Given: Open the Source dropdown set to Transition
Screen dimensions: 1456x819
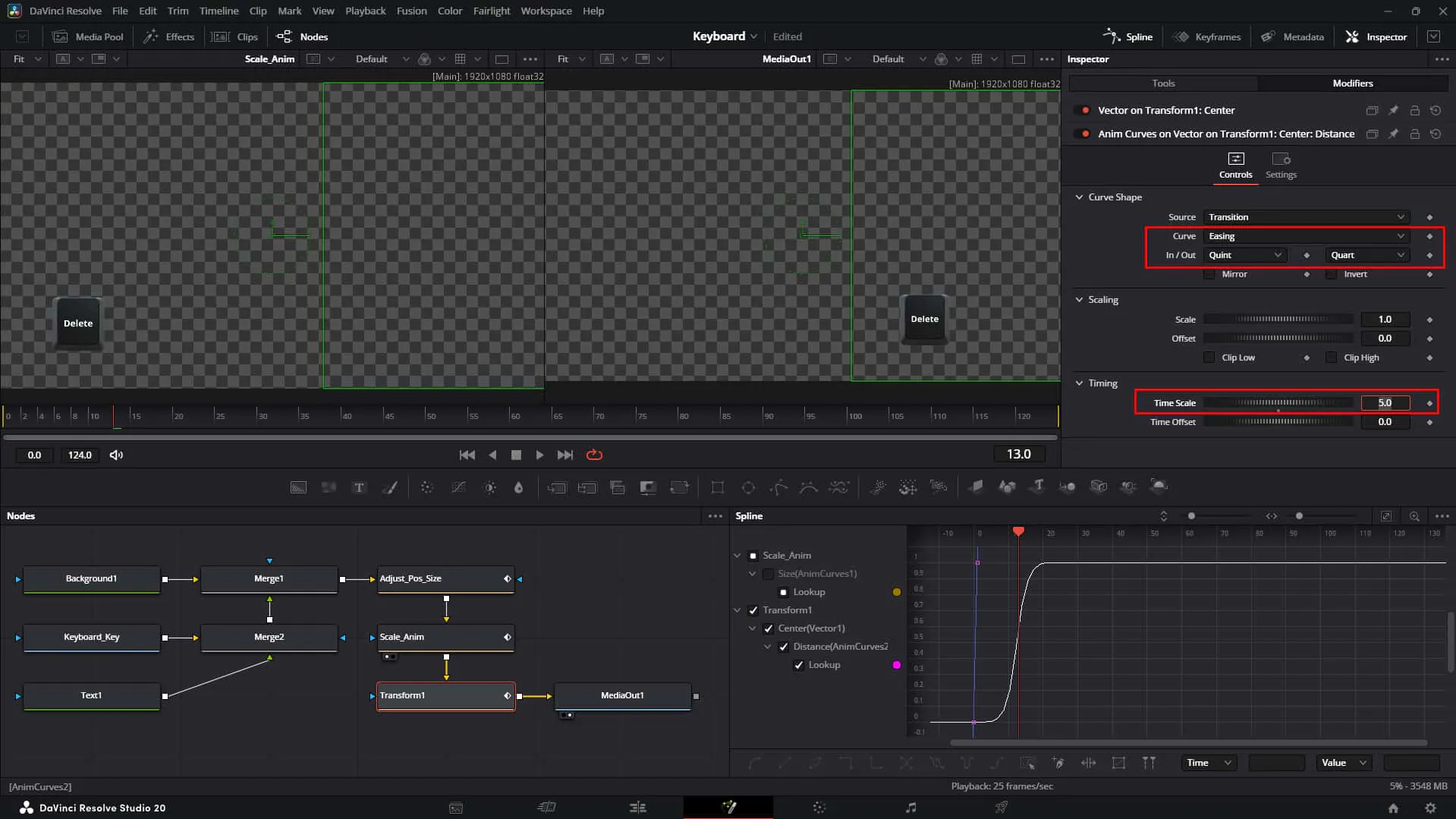Looking at the screenshot, I should 1307,217.
